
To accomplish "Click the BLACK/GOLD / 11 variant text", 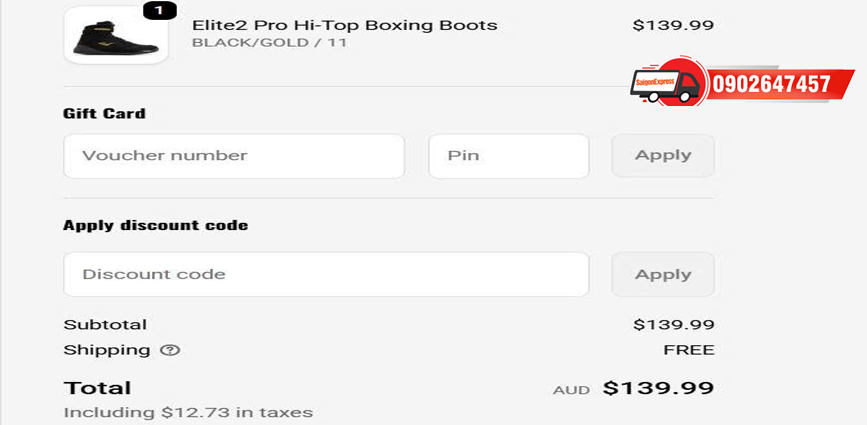I will click(269, 43).
